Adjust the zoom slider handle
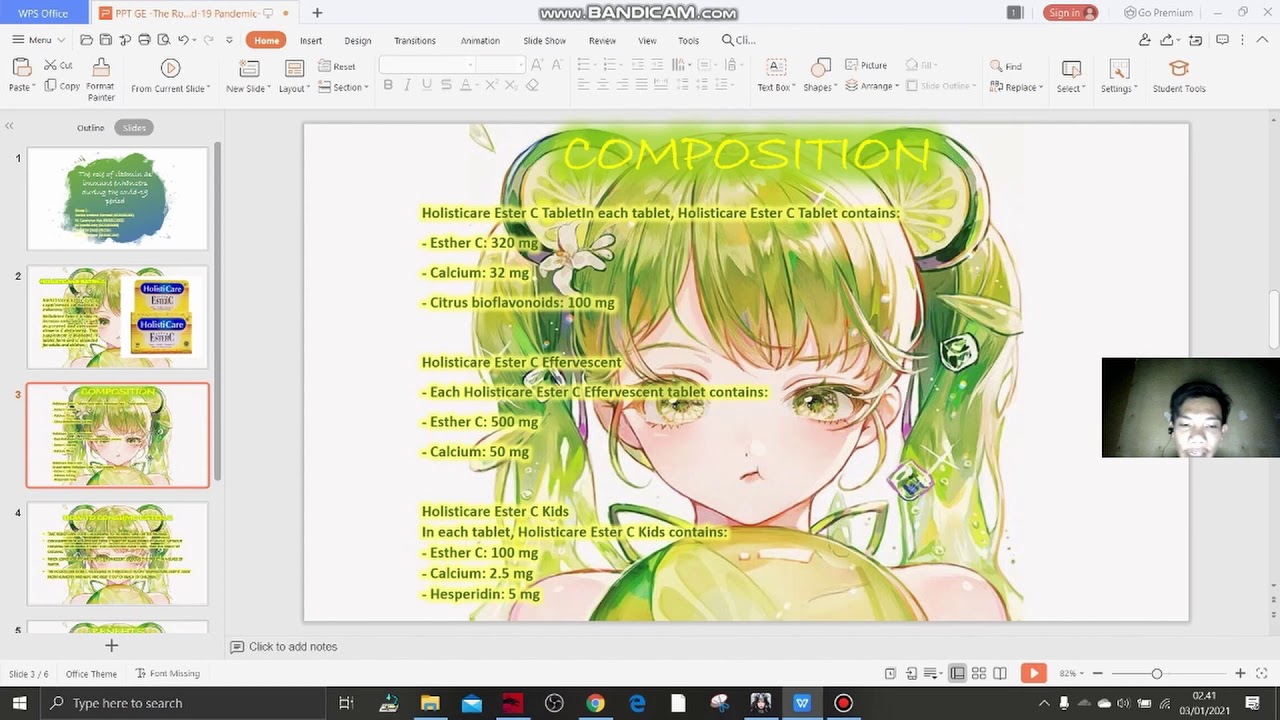Image resolution: width=1280 pixels, height=720 pixels. pos(1156,674)
